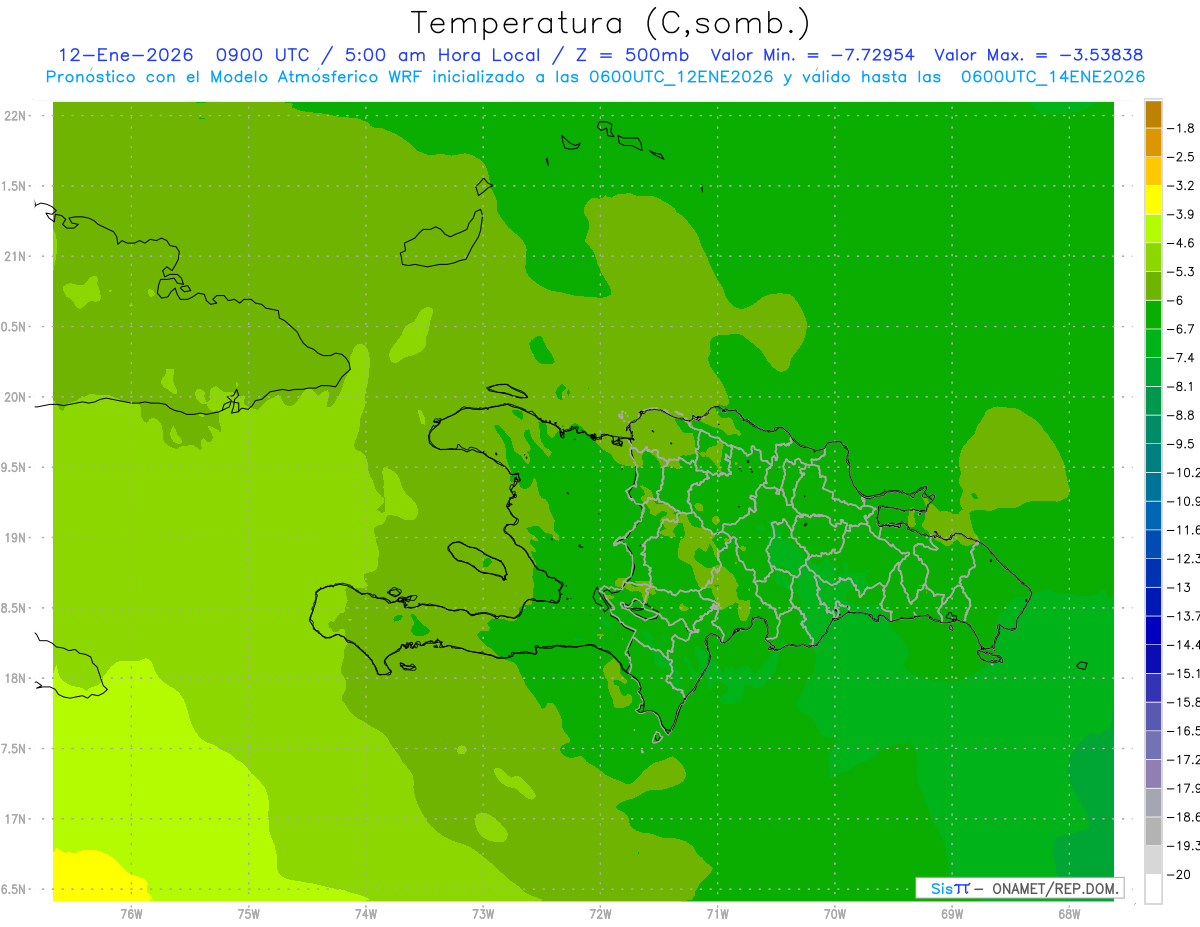Image resolution: width=1200 pixels, height=927 pixels.
Task: Click the "Valor Max. = -3.53838" readout
Action: coord(1038,55)
